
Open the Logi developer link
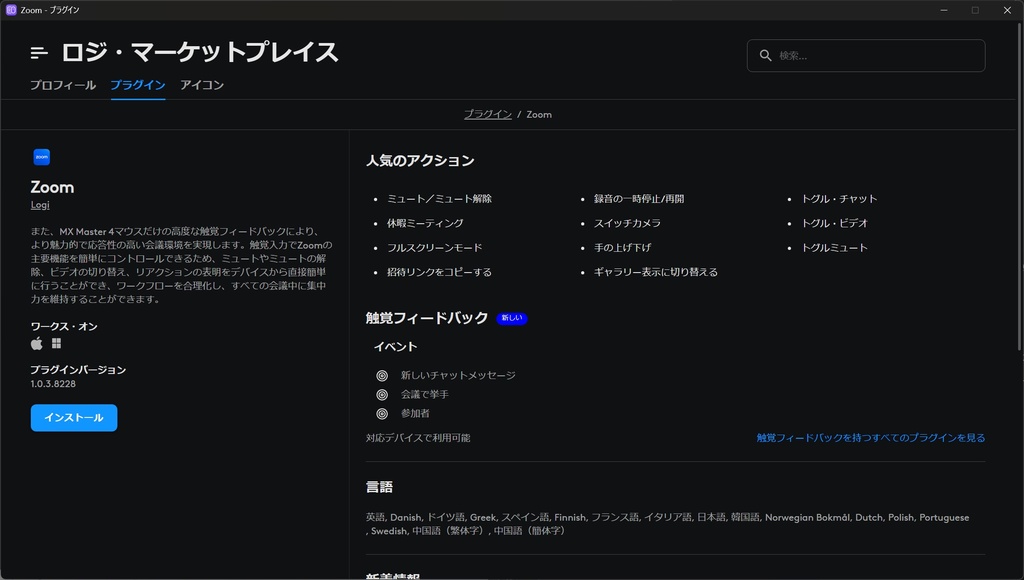(x=40, y=206)
